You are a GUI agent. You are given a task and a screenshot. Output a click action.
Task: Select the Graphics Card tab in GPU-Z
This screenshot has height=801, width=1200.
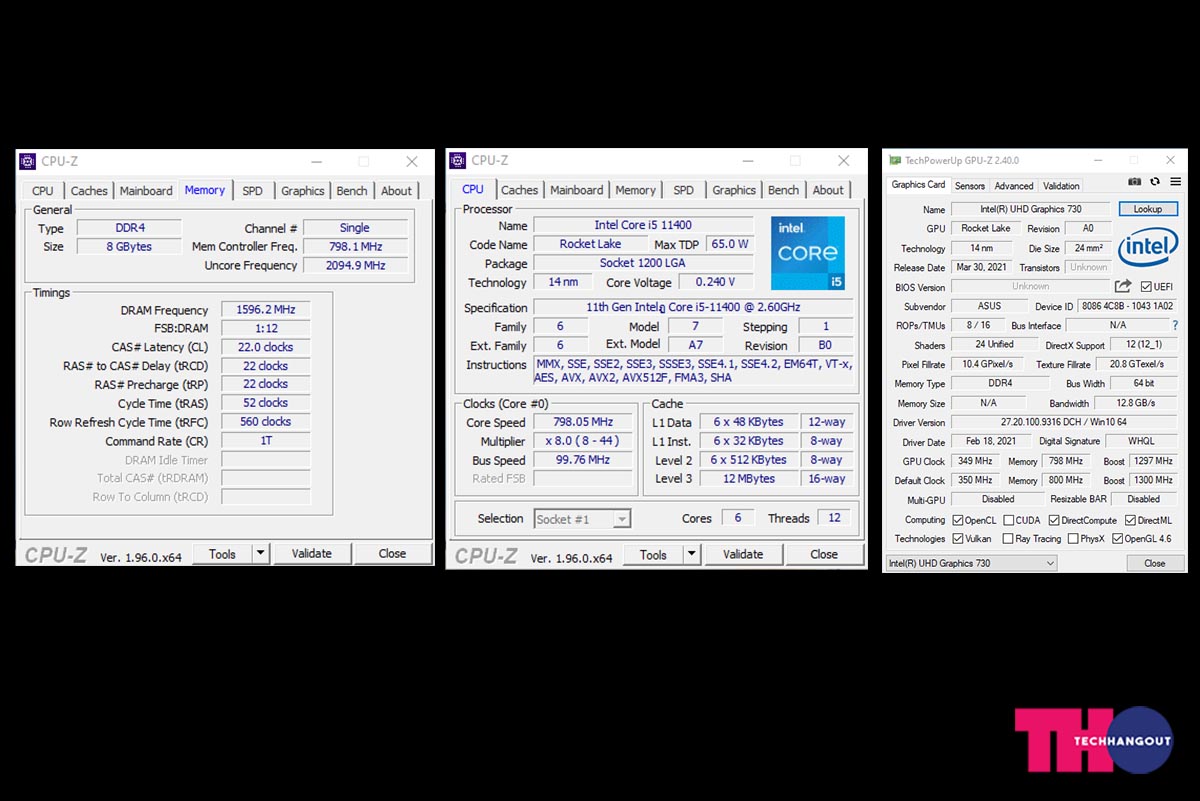(x=918, y=185)
